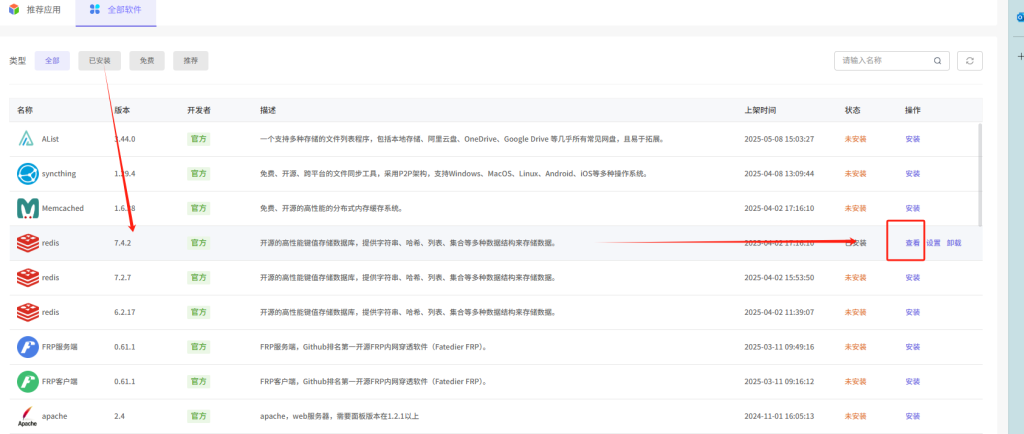The width and height of the screenshot is (1024, 434).
Task: Install redis 6.2.17 via 安装 link
Action: click(x=912, y=312)
